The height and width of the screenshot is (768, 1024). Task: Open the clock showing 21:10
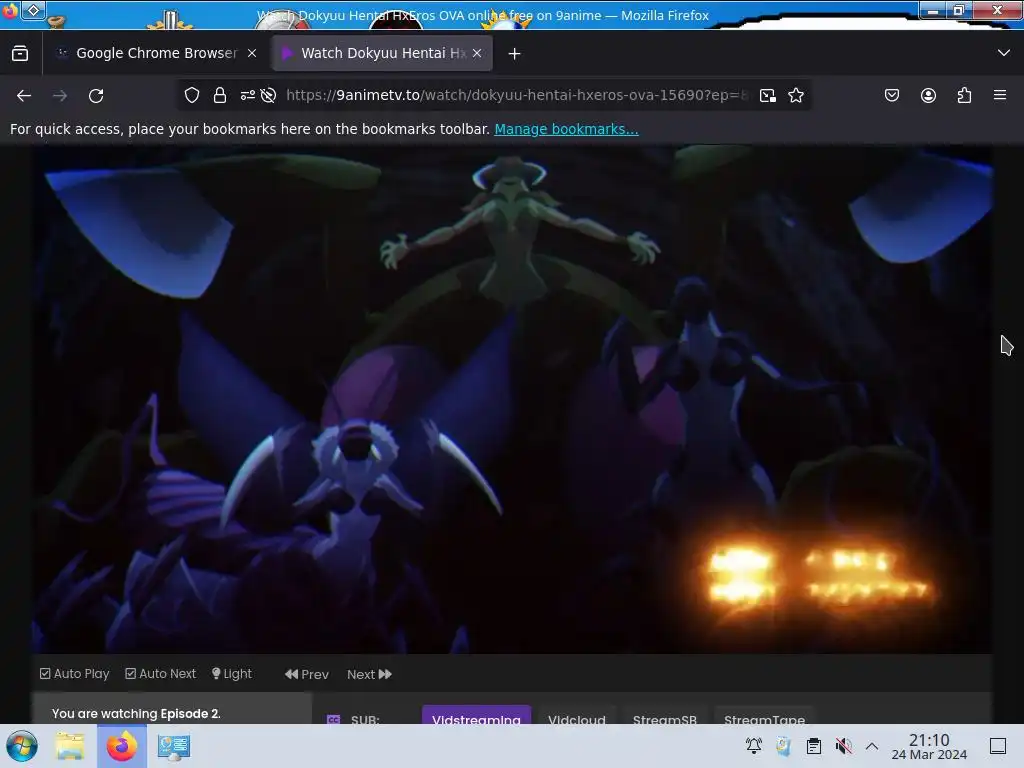(x=929, y=746)
